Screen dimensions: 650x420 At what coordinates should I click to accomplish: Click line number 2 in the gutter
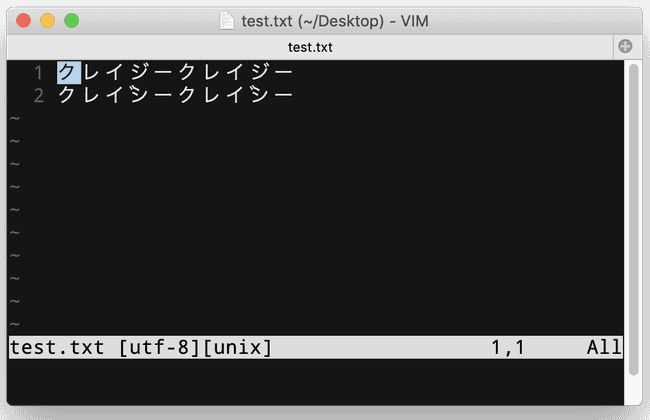click(x=38, y=96)
